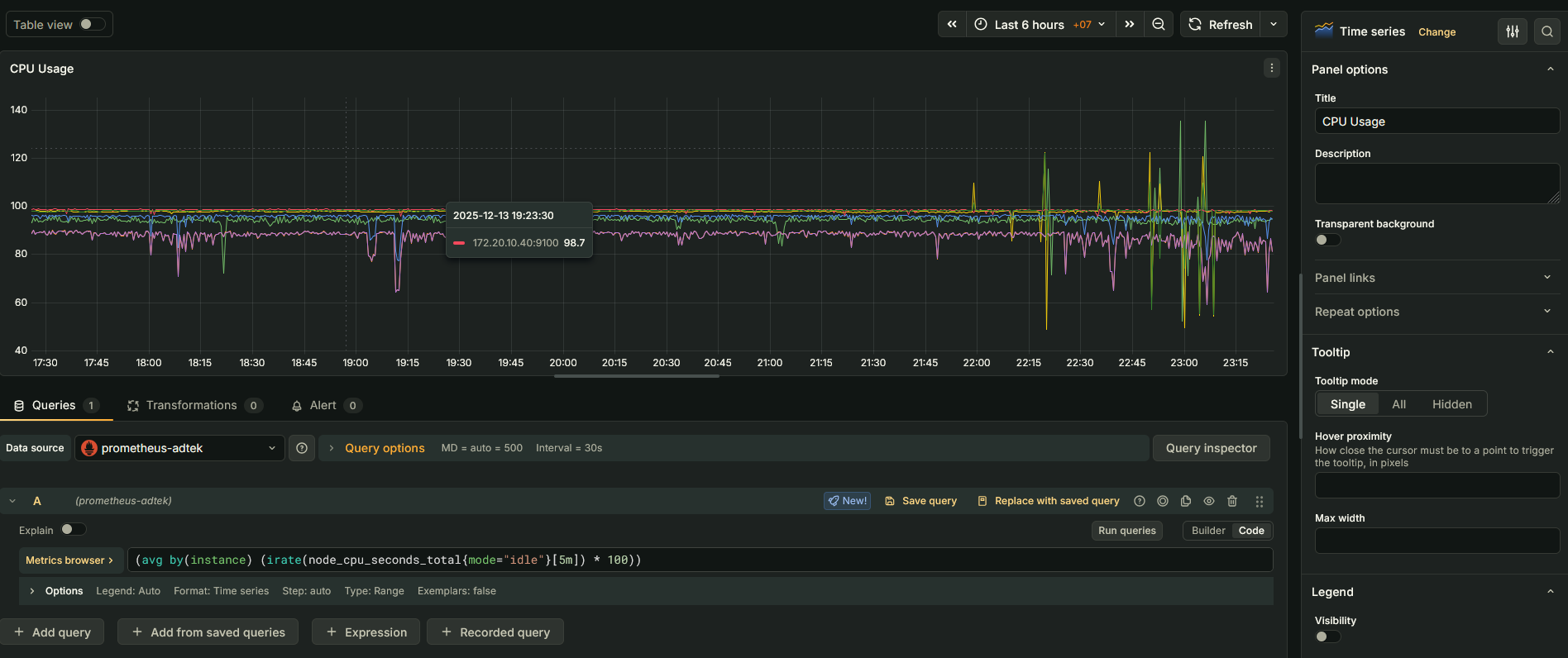The height and width of the screenshot is (658, 1568).
Task: Click the search options icon in the side panel
Action: 1546,31
